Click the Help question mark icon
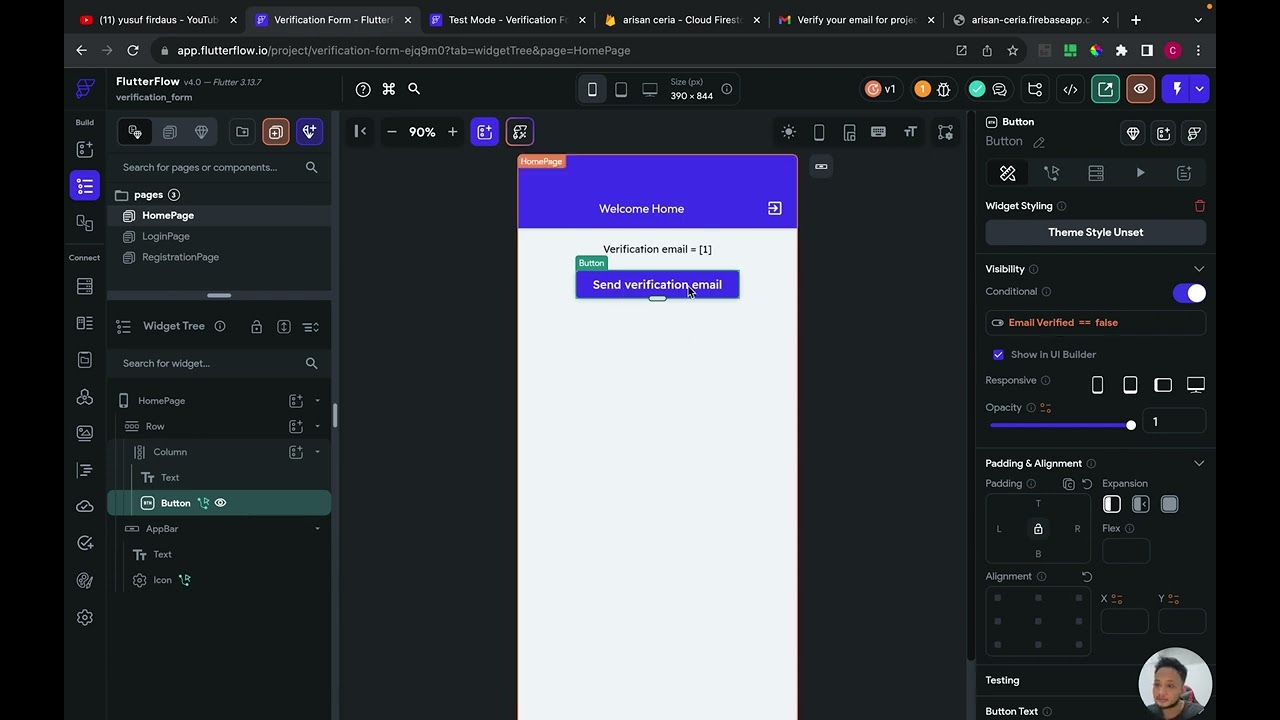 pos(363,89)
